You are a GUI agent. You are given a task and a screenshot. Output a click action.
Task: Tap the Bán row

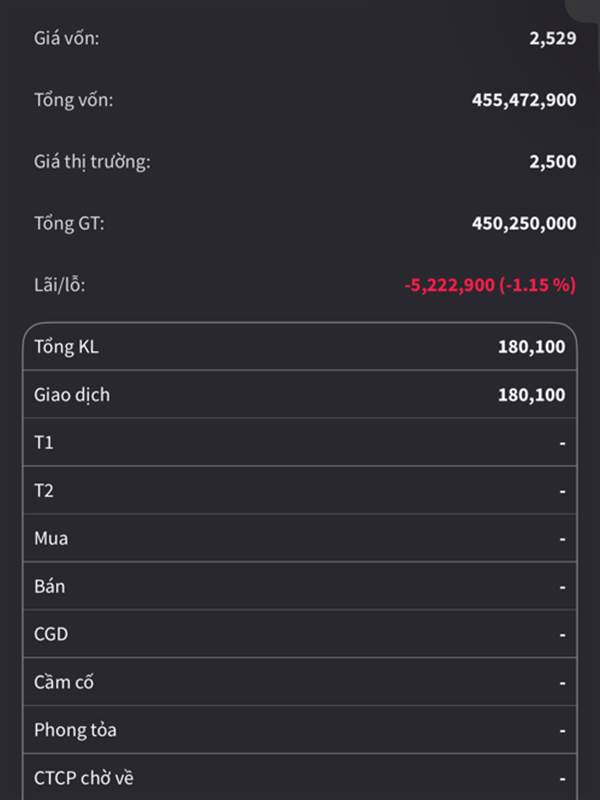300,586
